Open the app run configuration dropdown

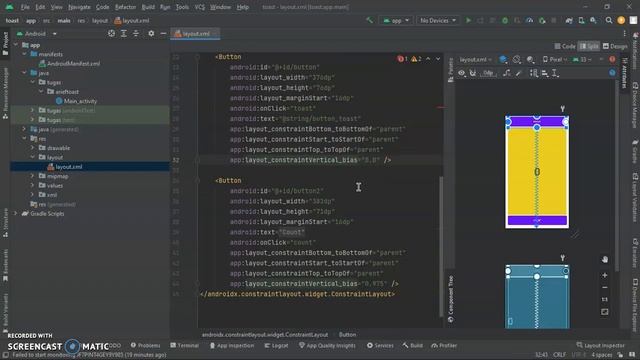pyautogui.click(x=396, y=20)
